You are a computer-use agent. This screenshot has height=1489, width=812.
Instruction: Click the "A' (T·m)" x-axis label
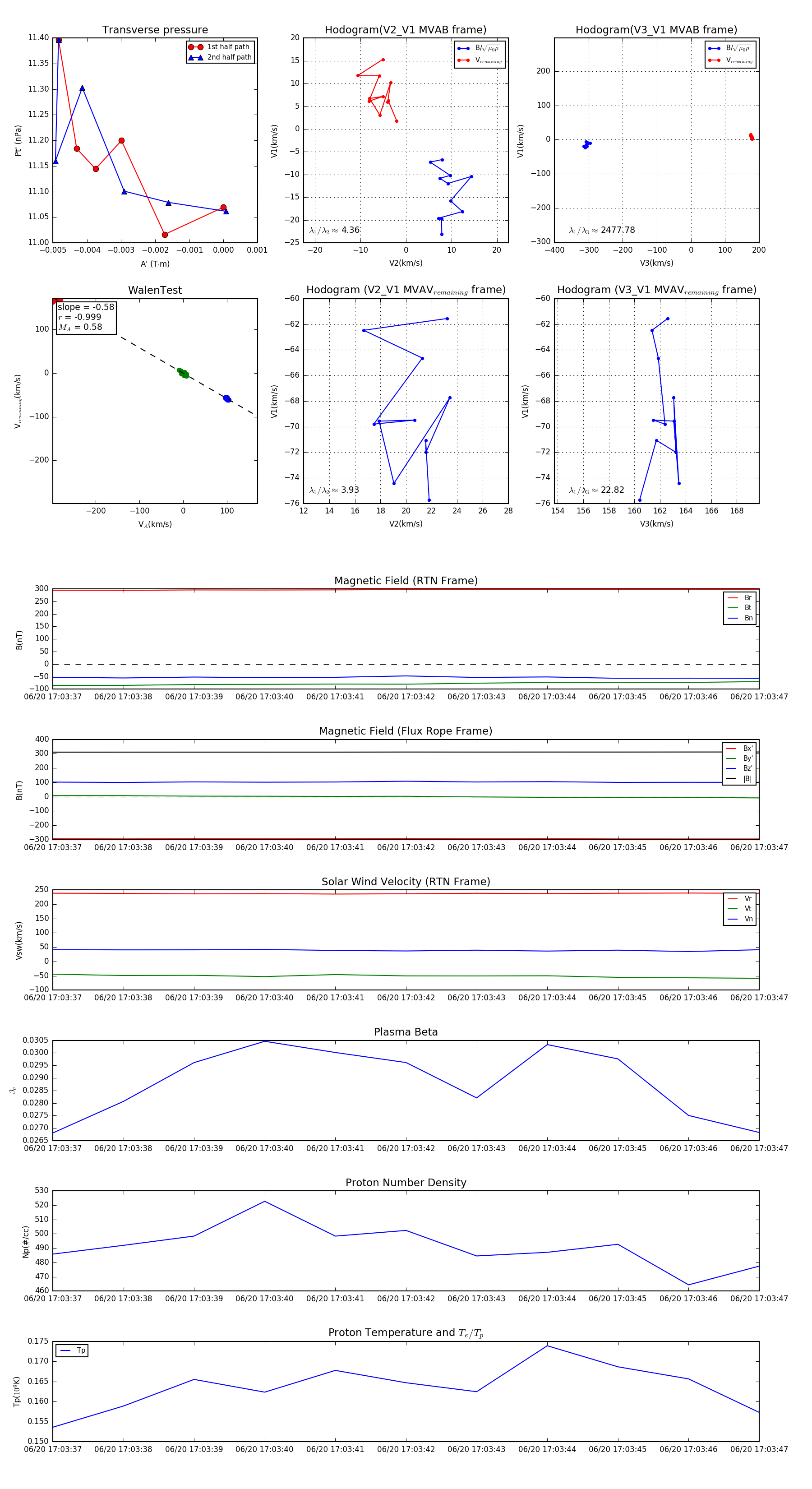point(155,264)
